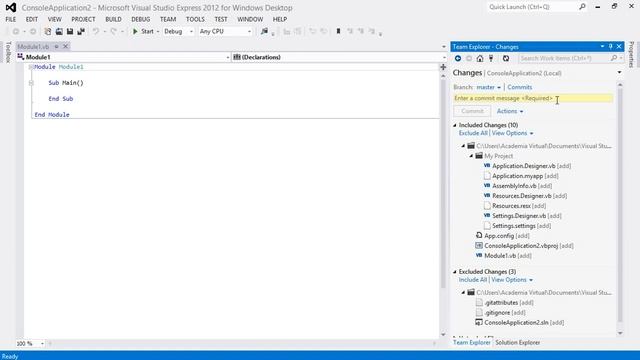The image size is (640, 360).
Task: Close the Team Explorer panel
Action: pos(619,47)
